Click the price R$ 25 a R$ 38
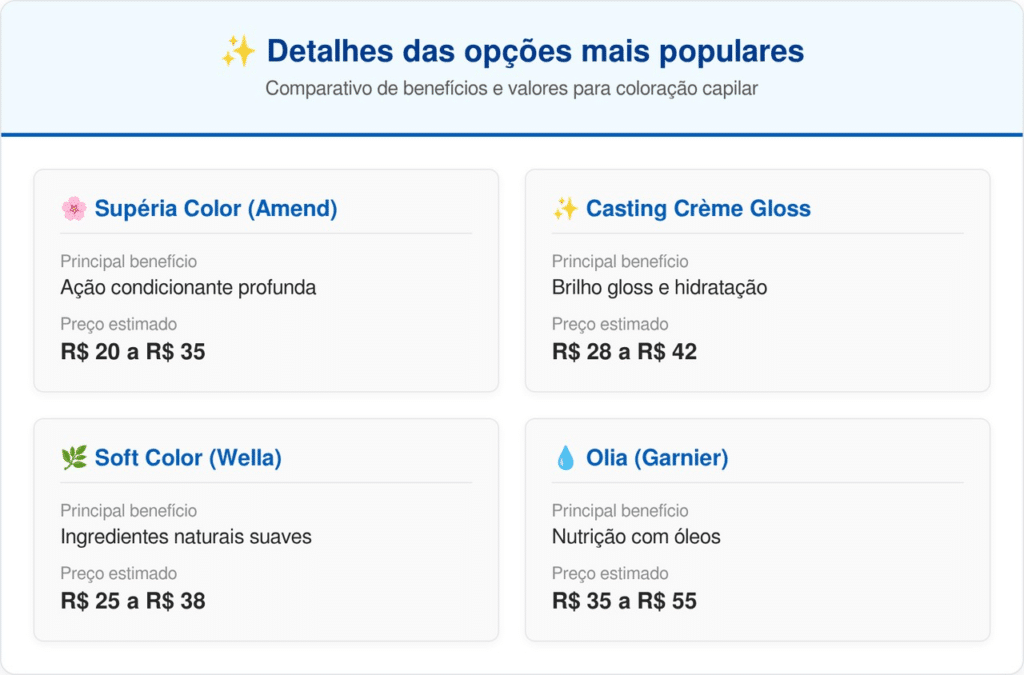The height and width of the screenshot is (675, 1024). coord(132,601)
